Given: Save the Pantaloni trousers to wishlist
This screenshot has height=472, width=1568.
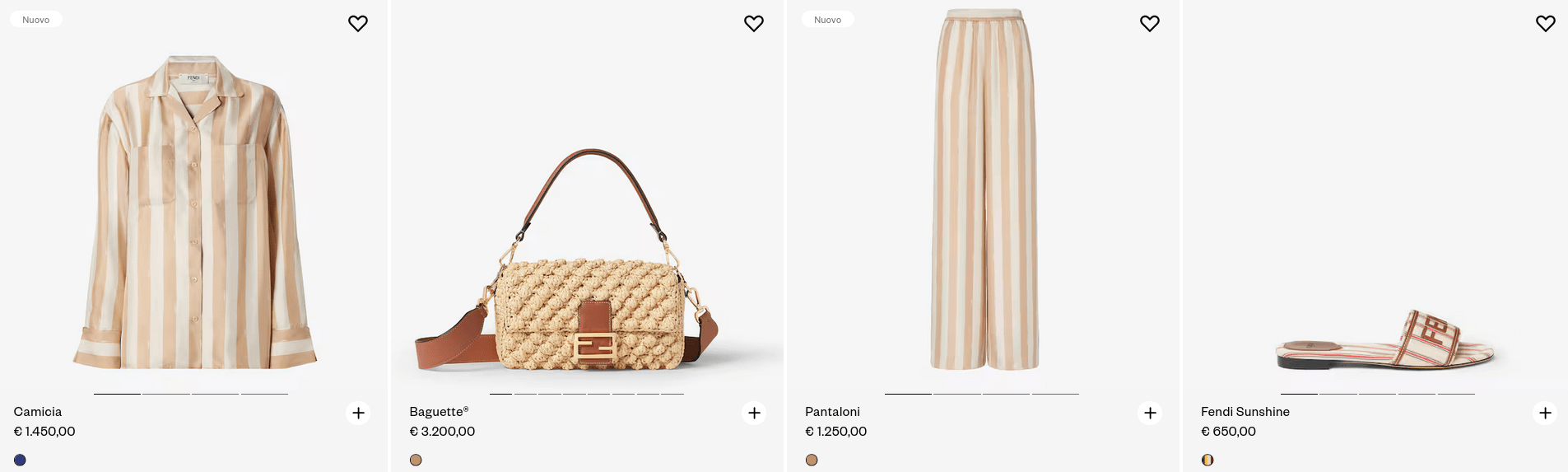Looking at the screenshot, I should (x=1149, y=24).
